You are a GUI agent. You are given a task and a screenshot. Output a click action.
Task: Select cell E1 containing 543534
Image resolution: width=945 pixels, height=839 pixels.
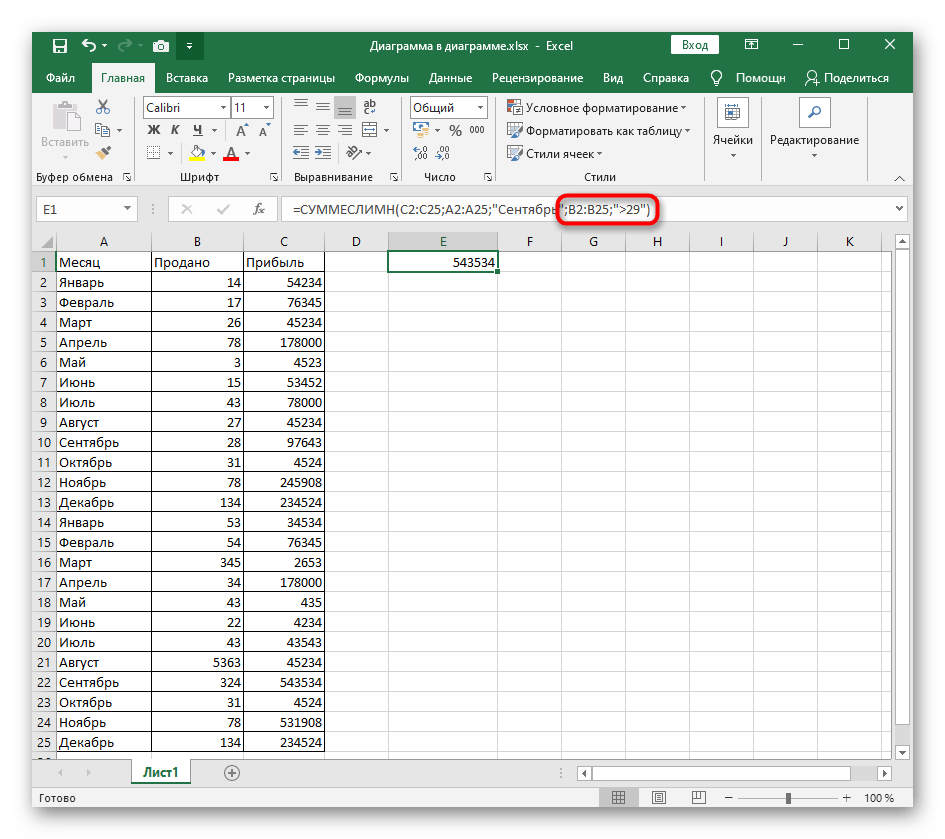pos(443,262)
